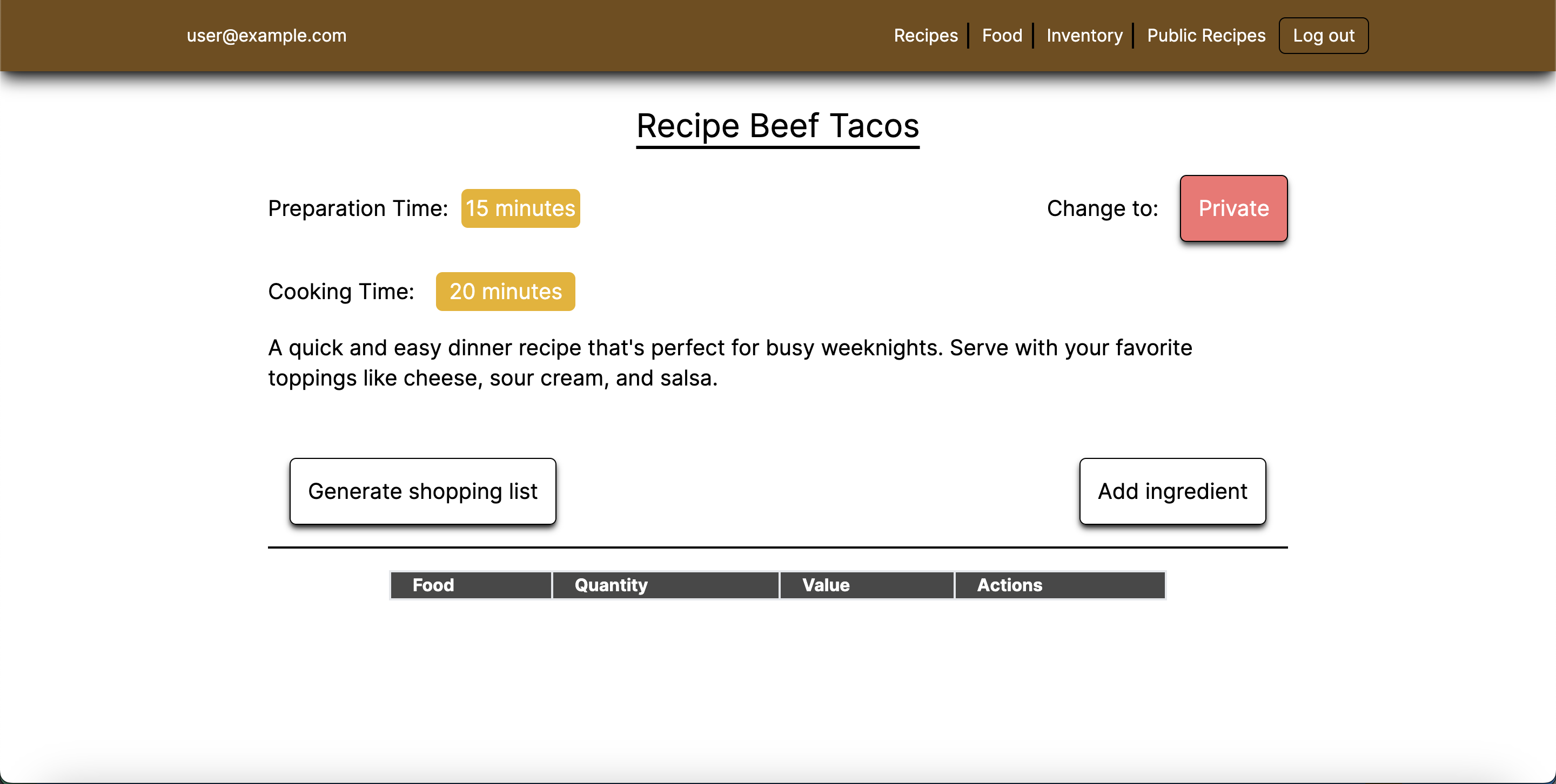This screenshot has width=1556, height=784.
Task: Open the Inventory section
Action: click(1085, 36)
